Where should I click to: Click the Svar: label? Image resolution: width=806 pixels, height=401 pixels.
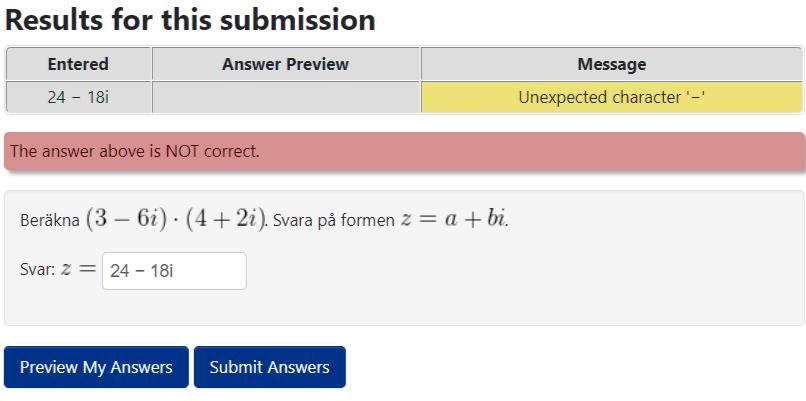pos(37,271)
